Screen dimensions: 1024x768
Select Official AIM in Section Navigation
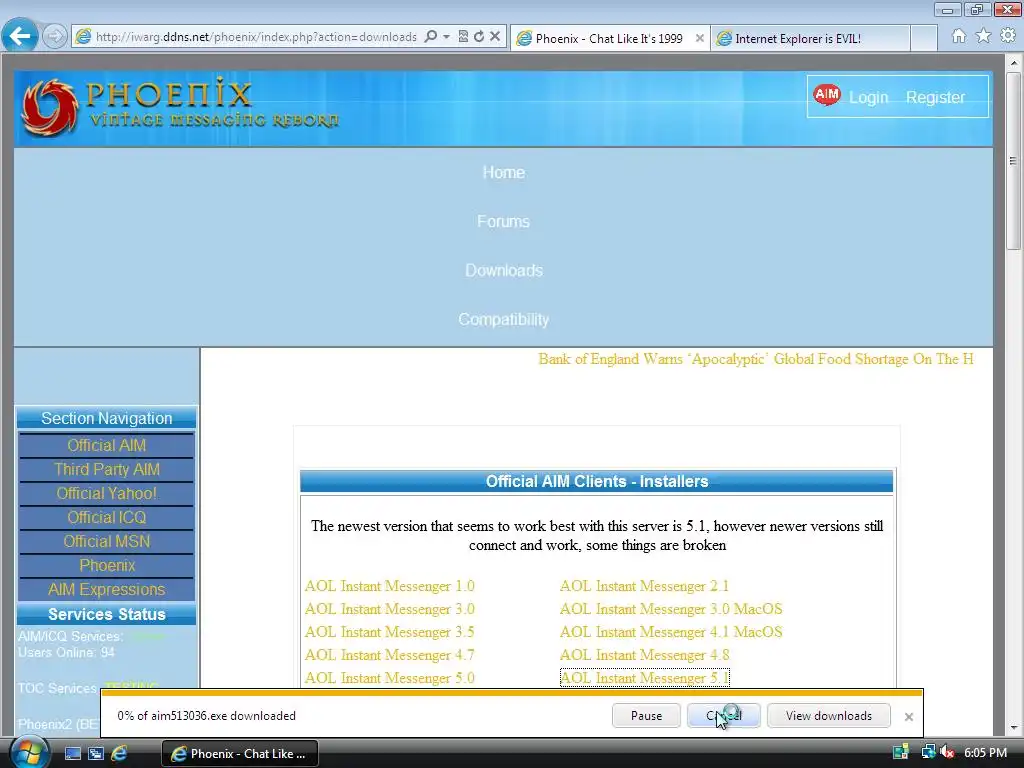106,445
